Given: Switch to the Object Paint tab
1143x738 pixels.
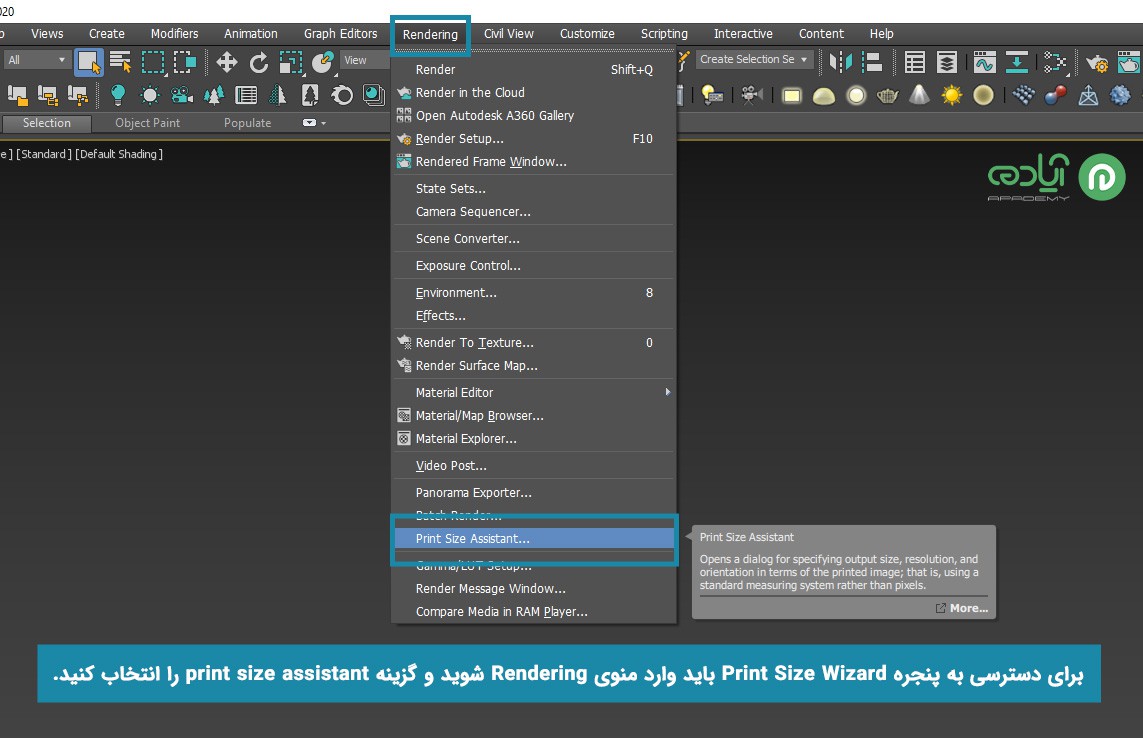Looking at the screenshot, I should coord(147,123).
